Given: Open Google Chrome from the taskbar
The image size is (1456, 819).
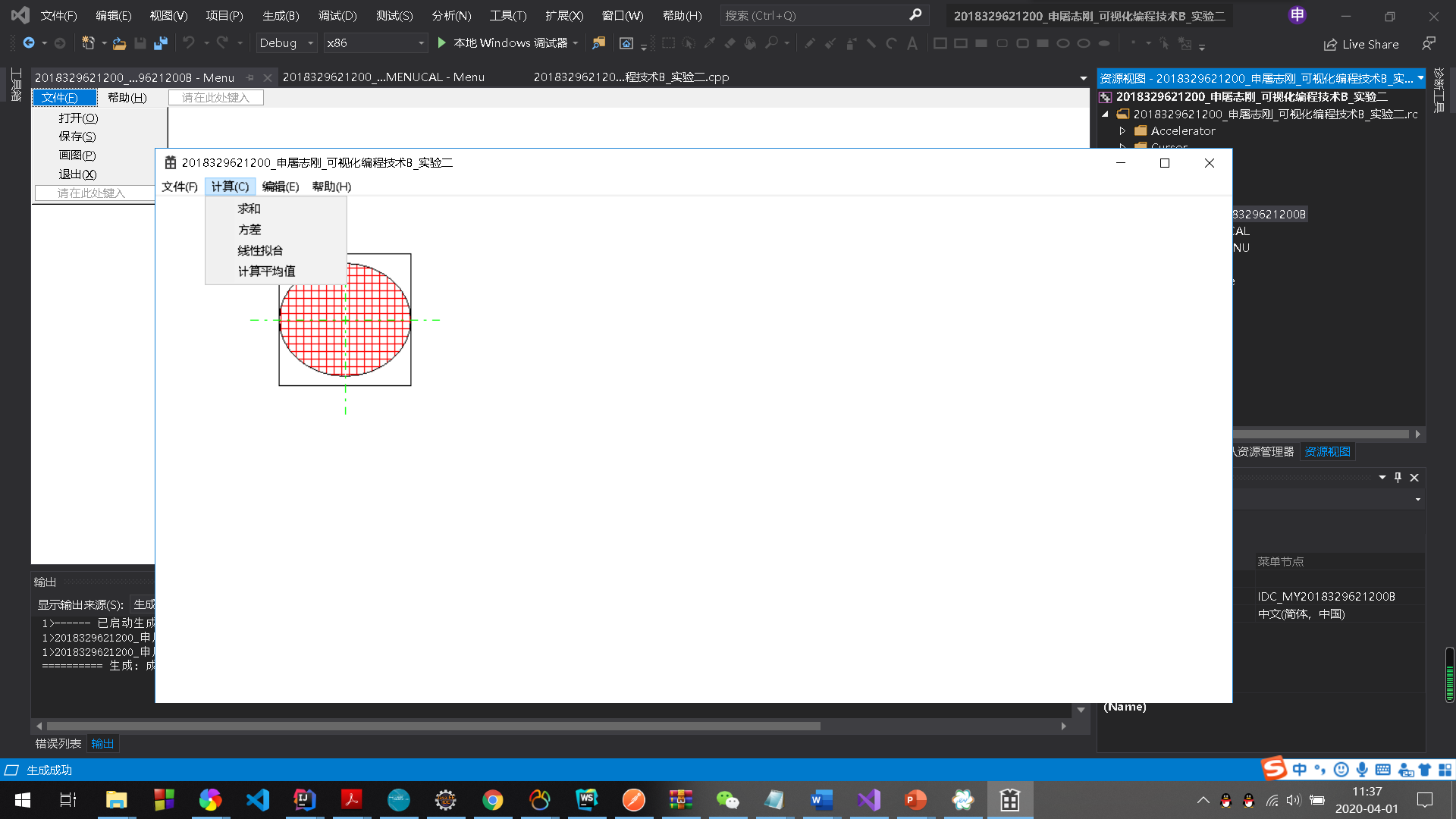Looking at the screenshot, I should pyautogui.click(x=493, y=800).
